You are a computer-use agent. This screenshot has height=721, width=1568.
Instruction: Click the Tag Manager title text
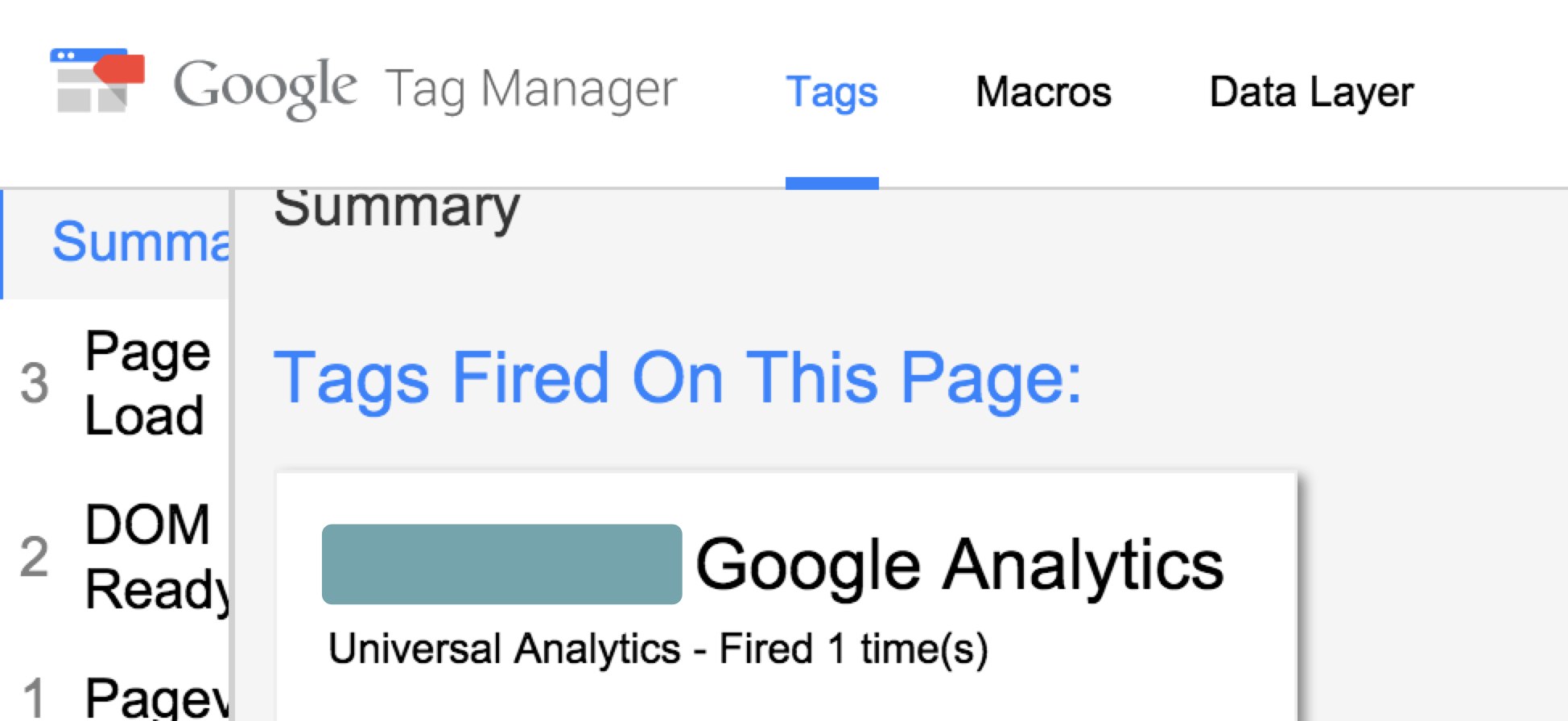(531, 89)
